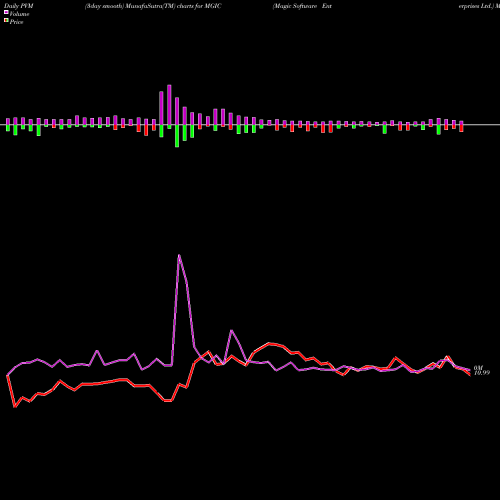Click the 10.99 price value label
The width and height of the screenshot is (500, 500).
[482, 373]
